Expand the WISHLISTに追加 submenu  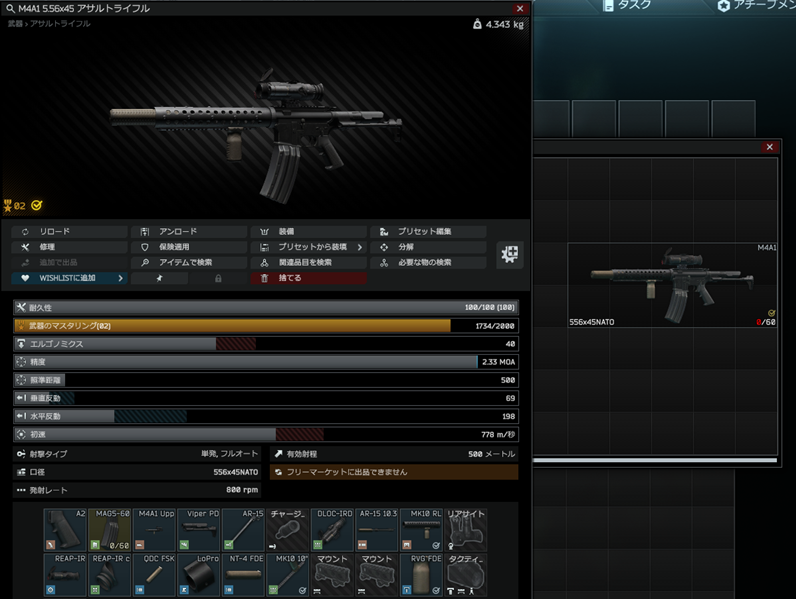(121, 278)
